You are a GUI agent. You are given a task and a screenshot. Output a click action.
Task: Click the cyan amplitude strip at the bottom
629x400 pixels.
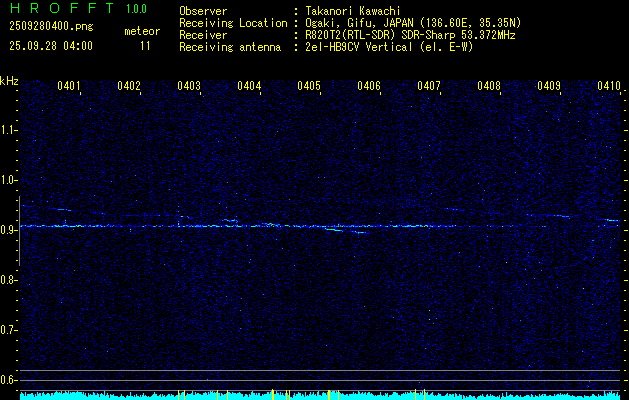coord(320,395)
